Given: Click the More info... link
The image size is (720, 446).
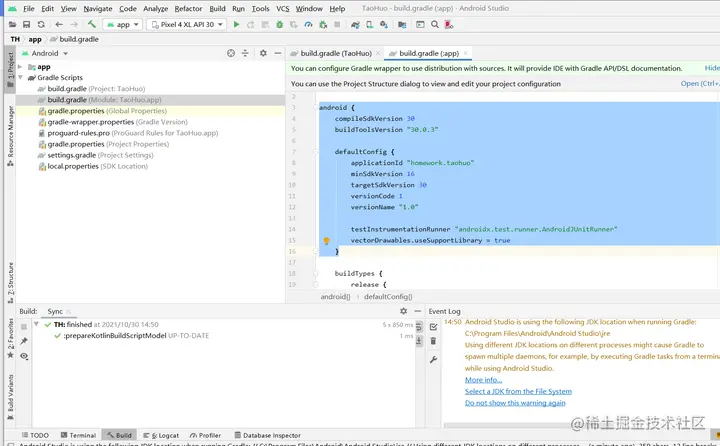Looking at the screenshot, I should (483, 380).
